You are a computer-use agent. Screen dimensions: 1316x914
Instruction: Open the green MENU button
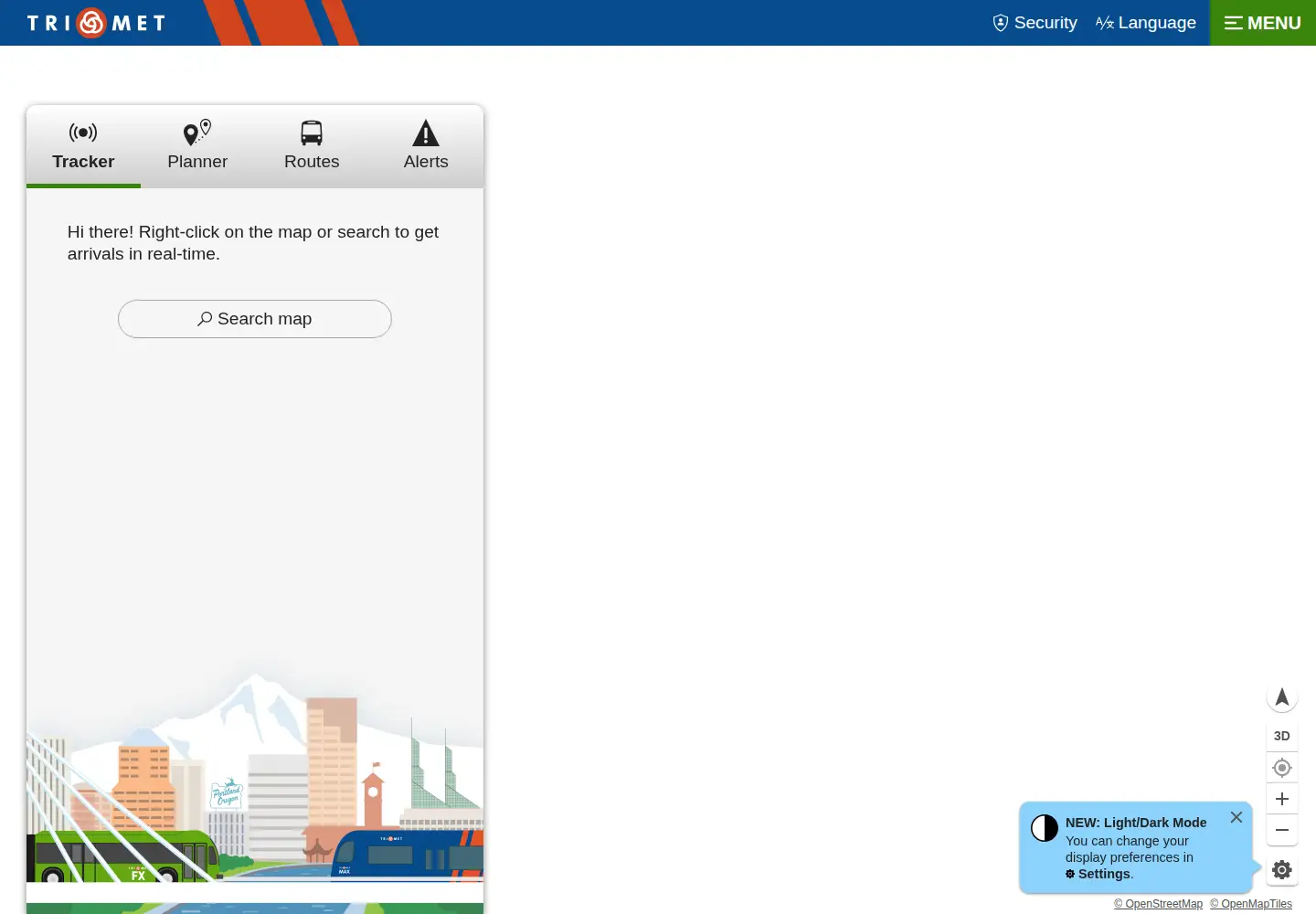pos(1263,23)
